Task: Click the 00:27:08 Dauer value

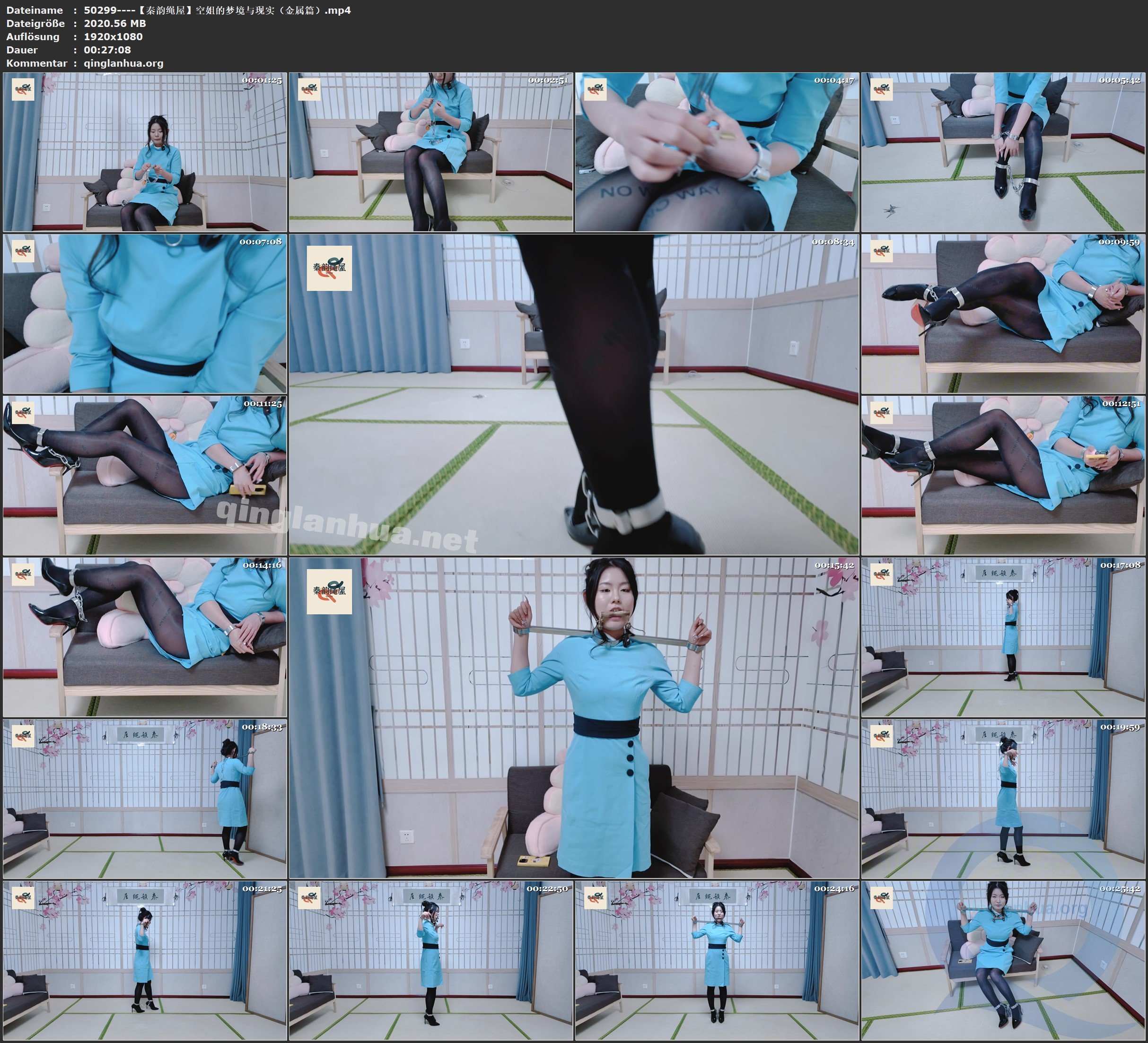Action: (x=107, y=50)
